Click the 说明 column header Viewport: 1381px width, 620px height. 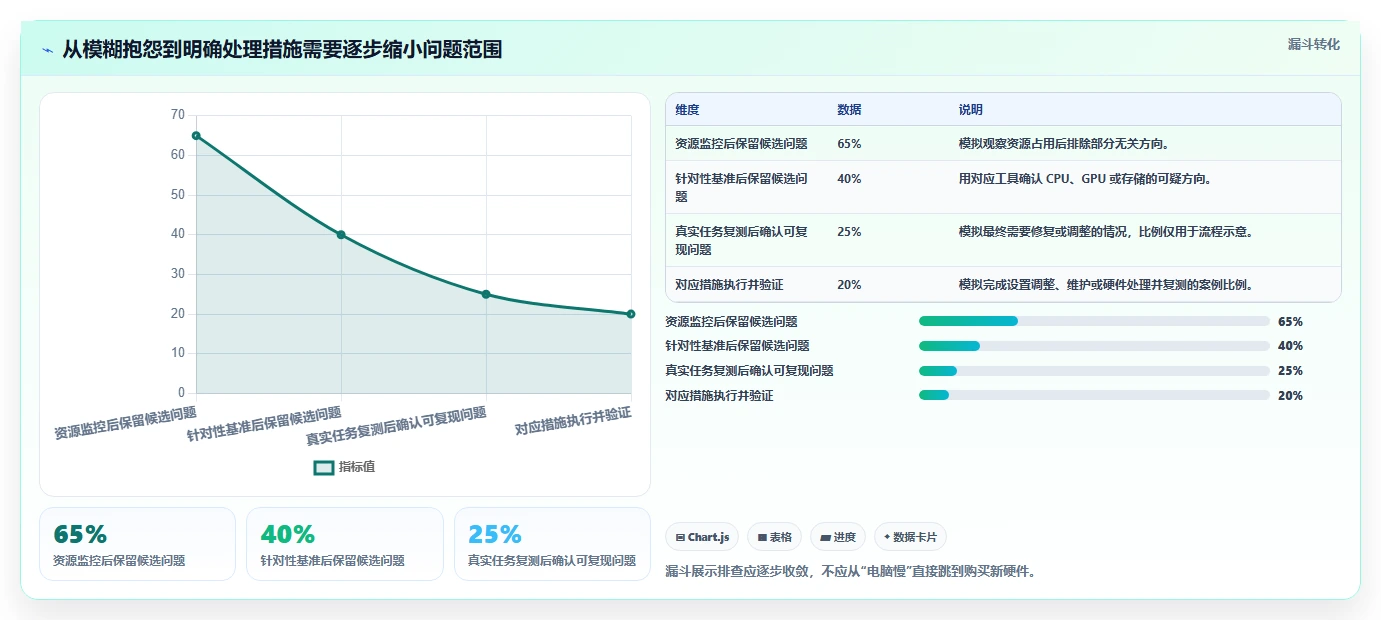click(971, 110)
